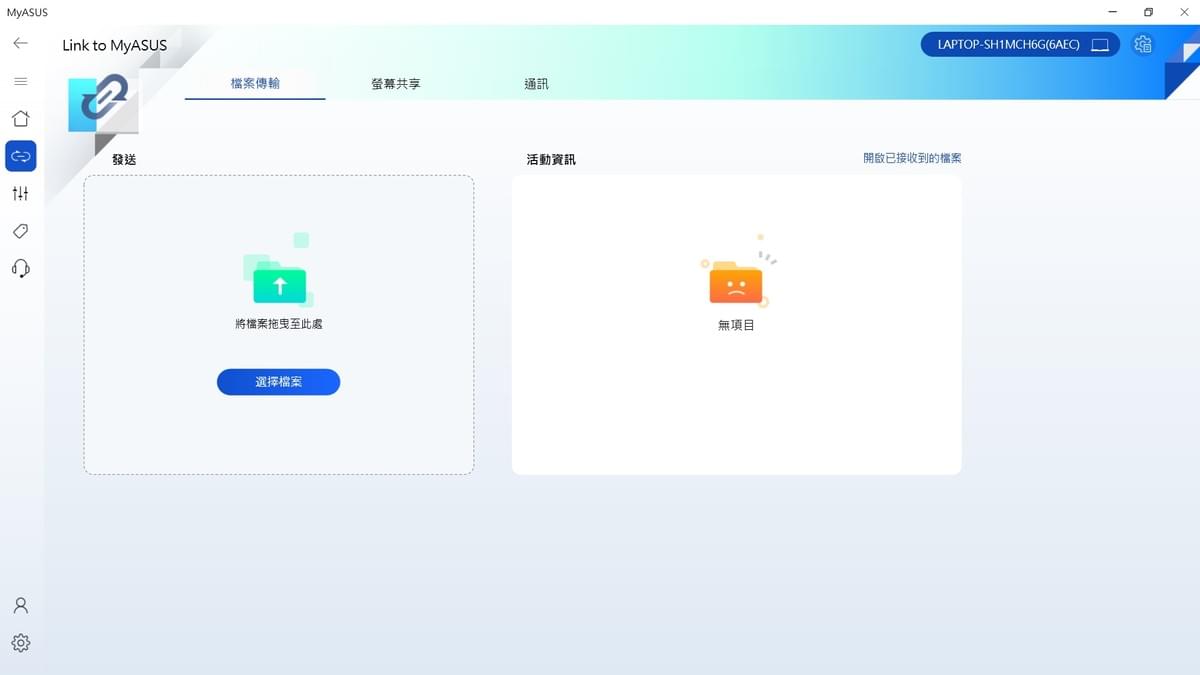Open Link to MyASUS settings gear icon
Screen dimensions: 1200x675
[x=1143, y=44]
